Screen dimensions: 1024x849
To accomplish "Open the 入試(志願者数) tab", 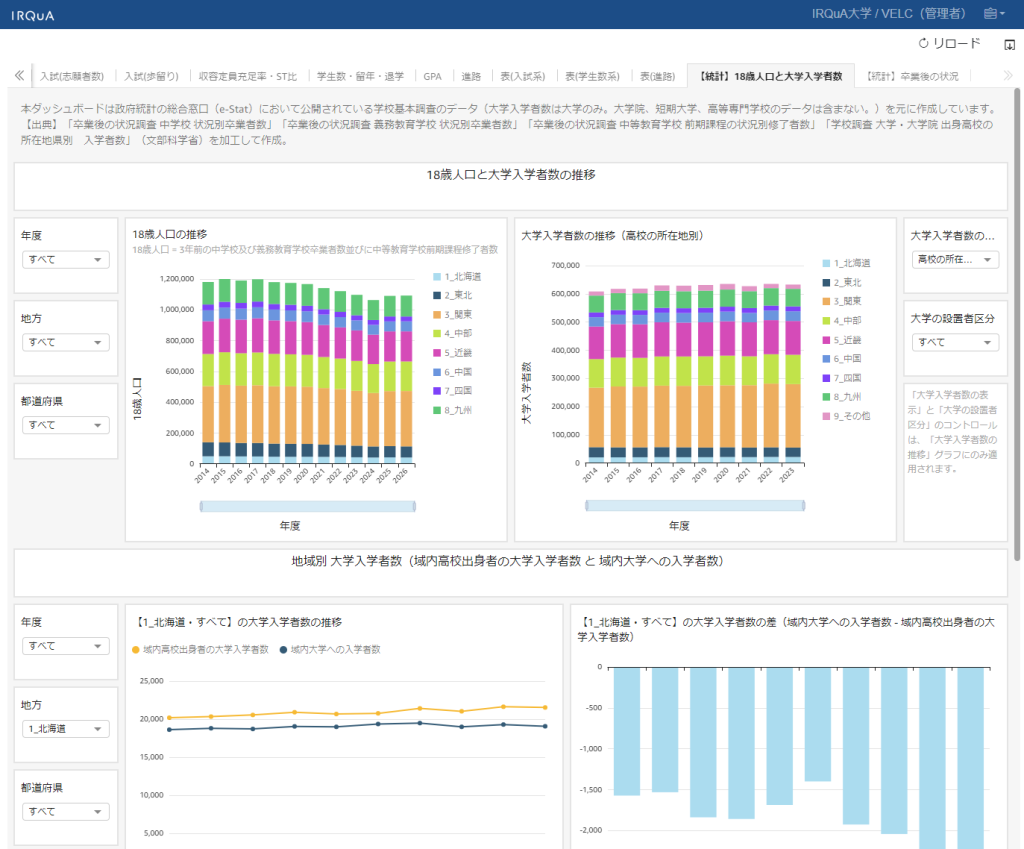I will tap(72, 76).
